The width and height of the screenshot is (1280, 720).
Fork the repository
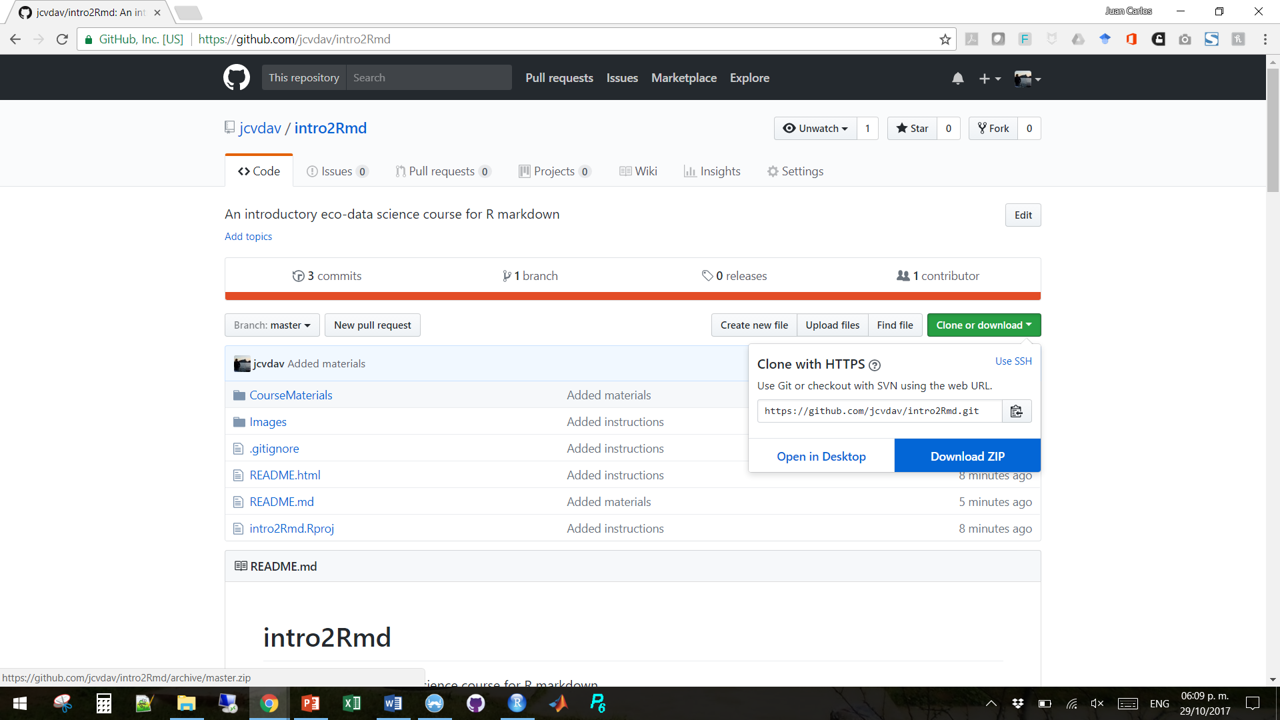tap(993, 128)
